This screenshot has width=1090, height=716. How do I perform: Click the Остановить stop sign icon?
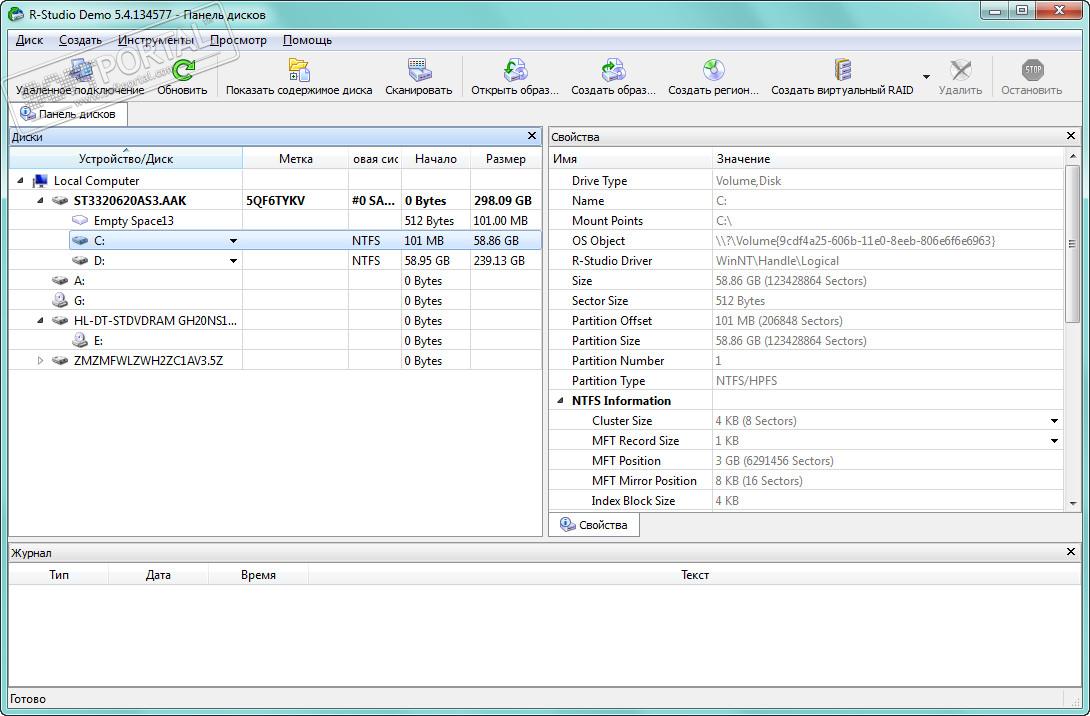[x=1032, y=70]
